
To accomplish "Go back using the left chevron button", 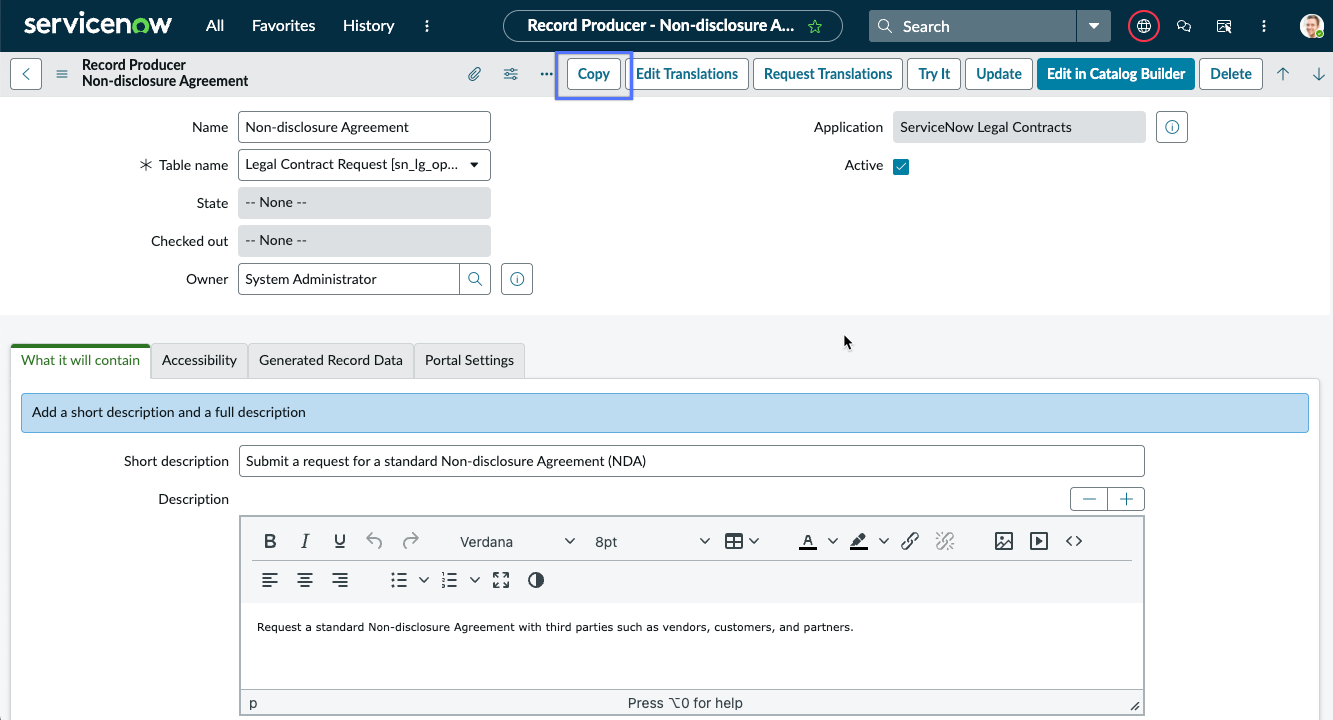I will tap(26, 74).
